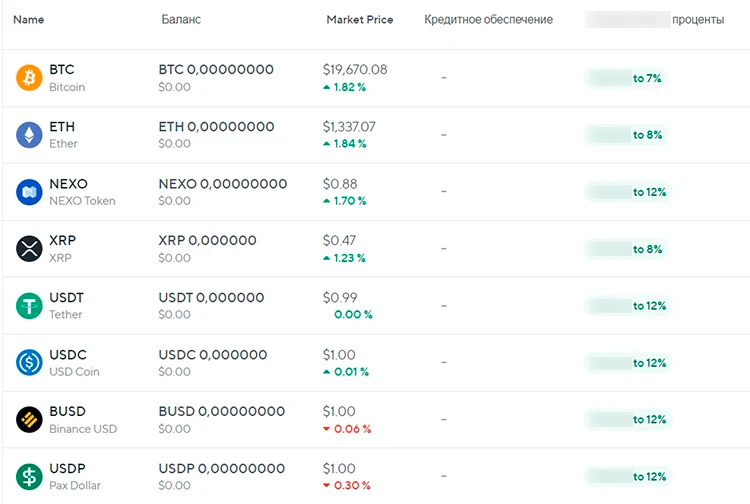Click the XRP 'to 8%' interest badge
750x504 pixels.
(626, 249)
